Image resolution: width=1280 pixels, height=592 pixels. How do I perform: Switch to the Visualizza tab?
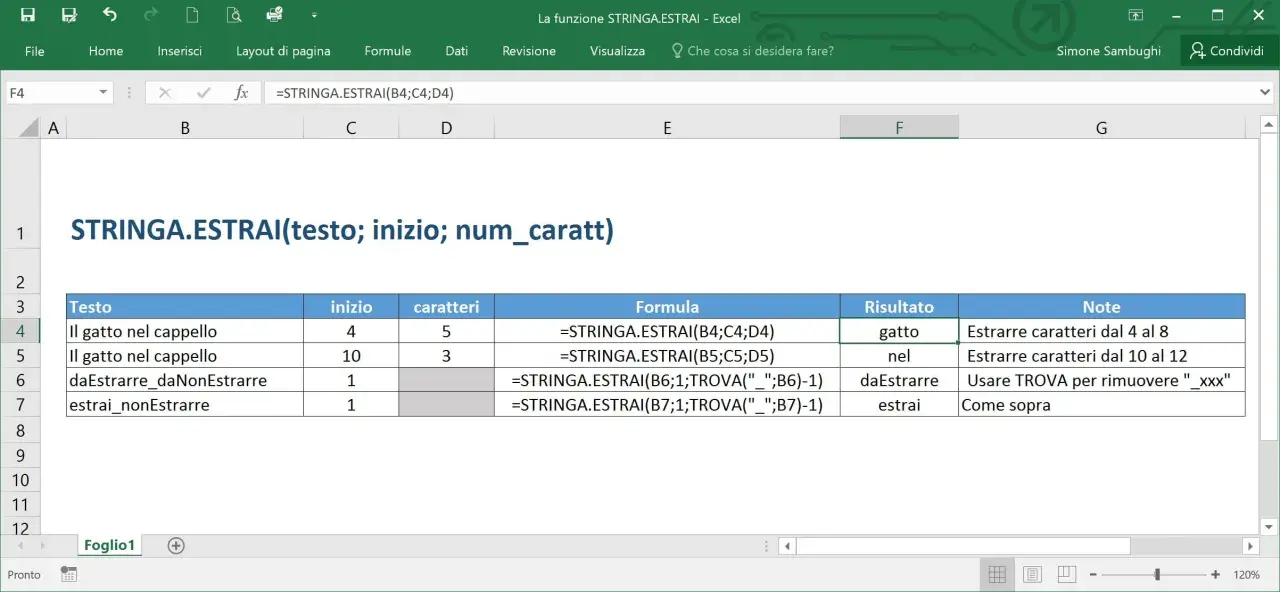coord(618,51)
